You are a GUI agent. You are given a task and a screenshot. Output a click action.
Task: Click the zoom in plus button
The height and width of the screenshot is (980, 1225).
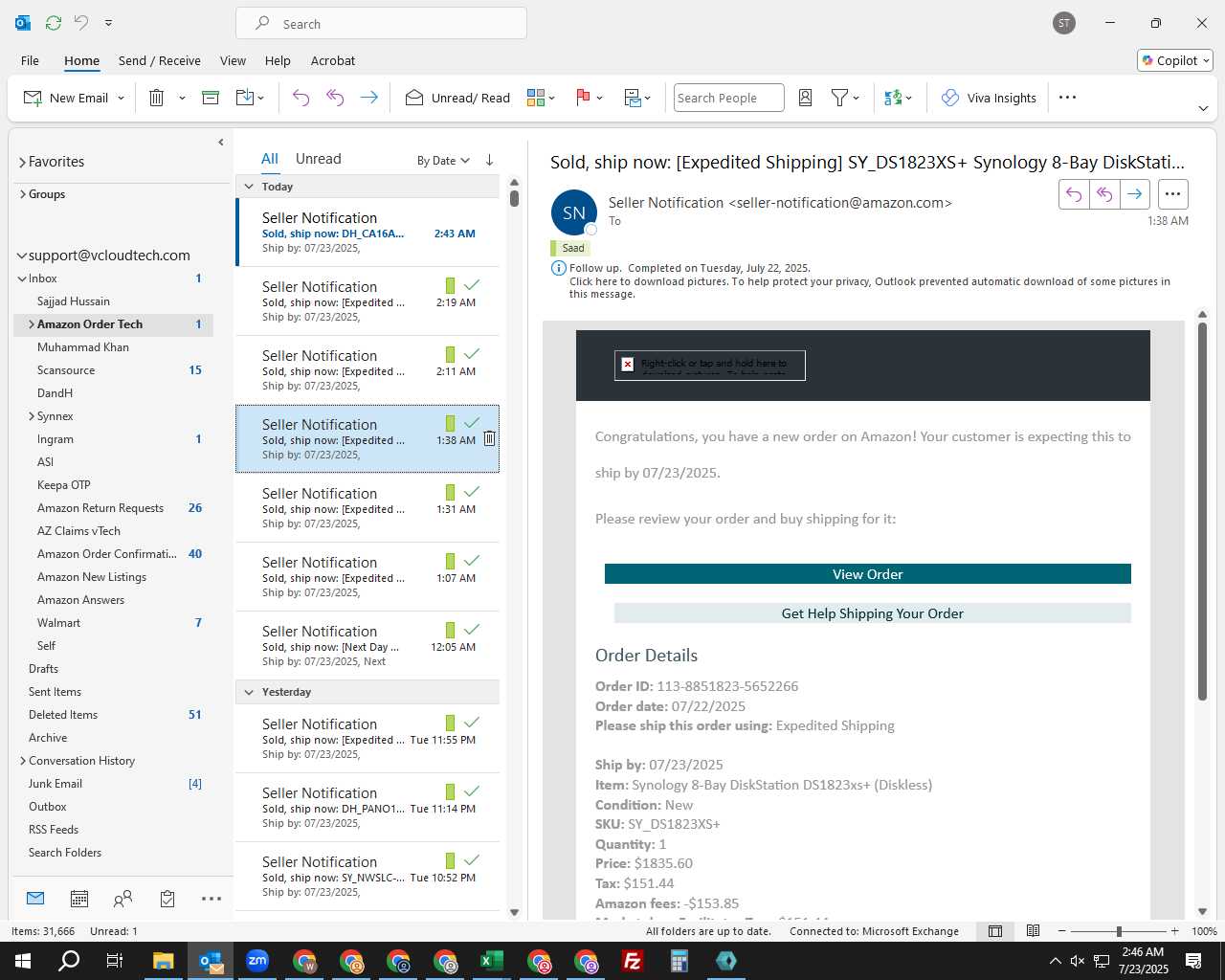tap(1174, 931)
